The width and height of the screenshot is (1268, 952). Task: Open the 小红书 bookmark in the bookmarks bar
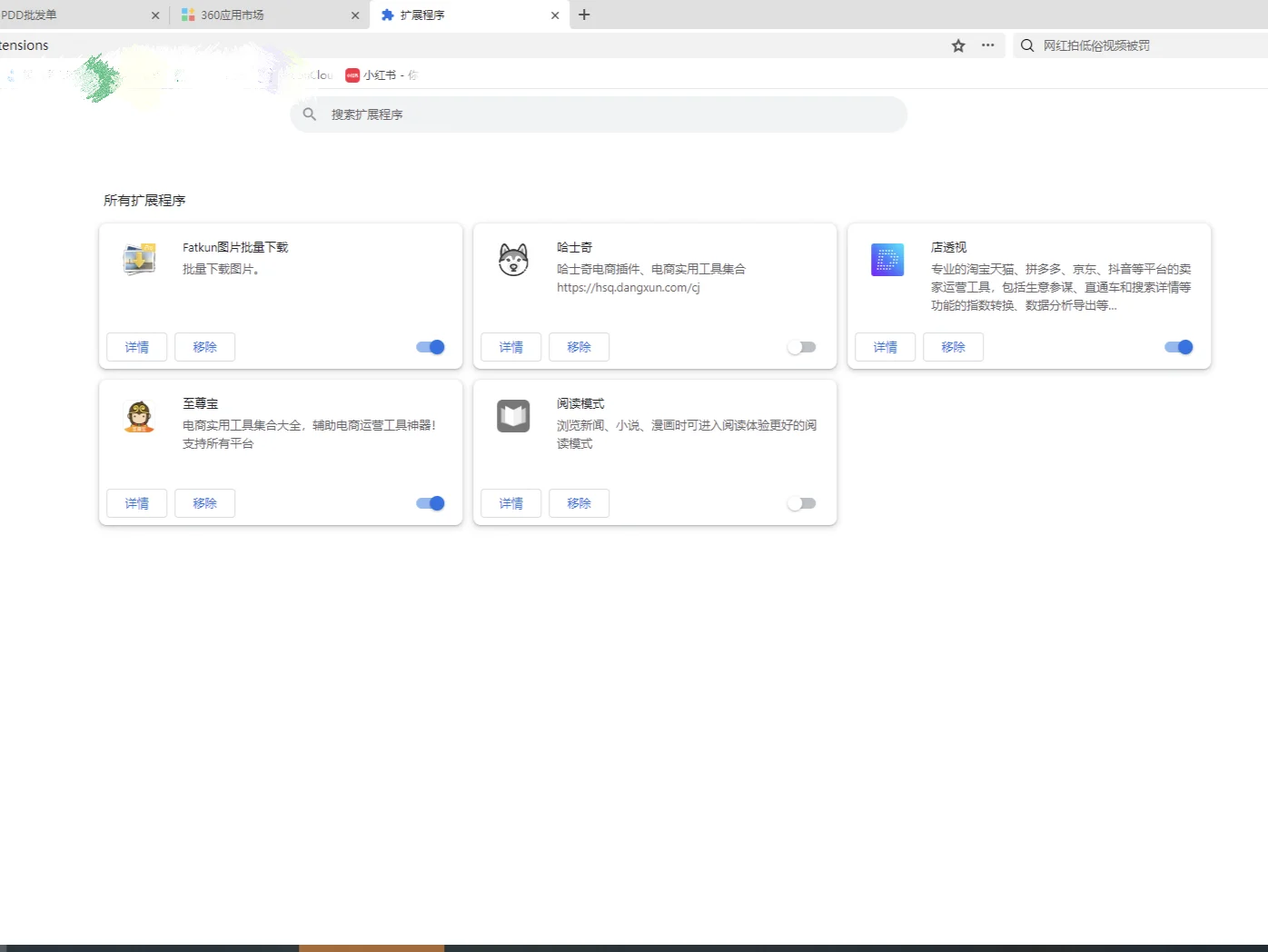pyautogui.click(x=380, y=75)
